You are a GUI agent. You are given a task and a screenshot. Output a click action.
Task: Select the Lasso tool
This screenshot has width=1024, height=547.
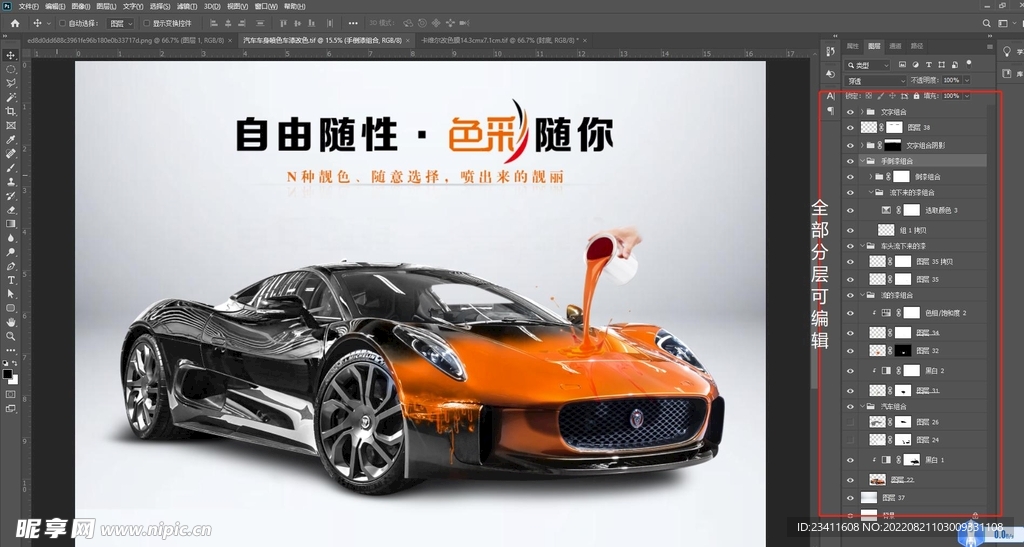[10, 83]
